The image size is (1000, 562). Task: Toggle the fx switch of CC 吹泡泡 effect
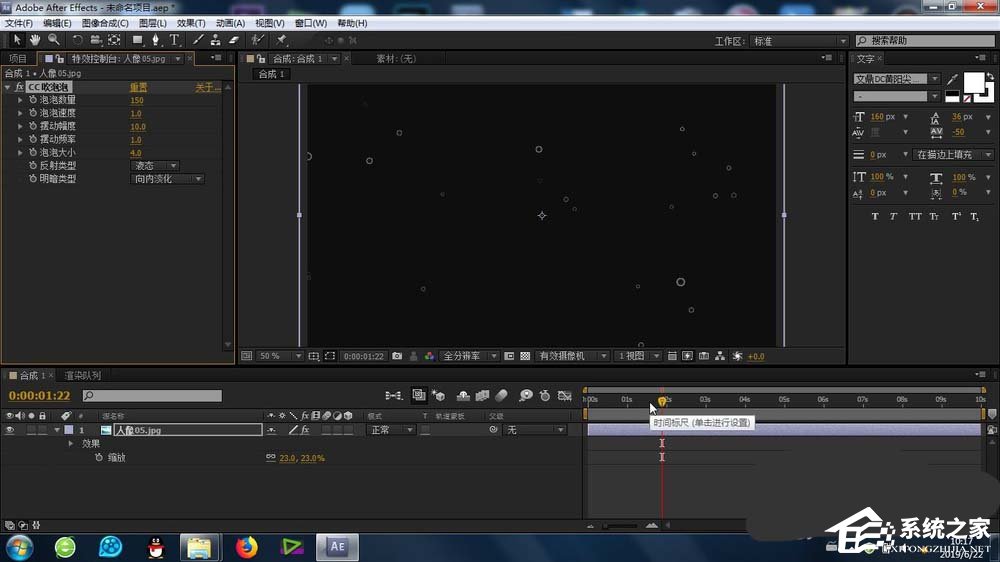click(x=19, y=87)
